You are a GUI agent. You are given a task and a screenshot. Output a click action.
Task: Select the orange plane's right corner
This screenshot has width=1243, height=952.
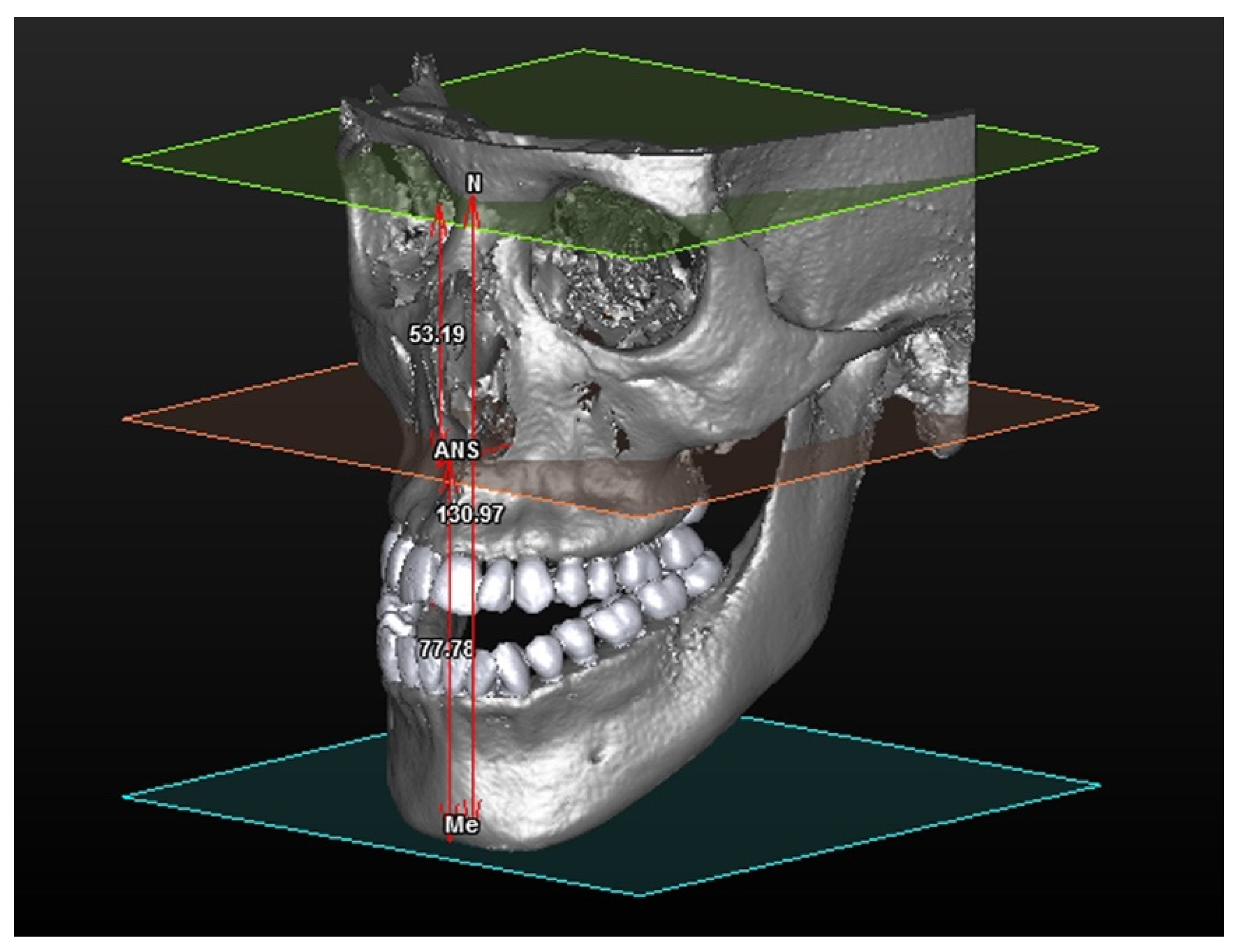coord(1097,407)
